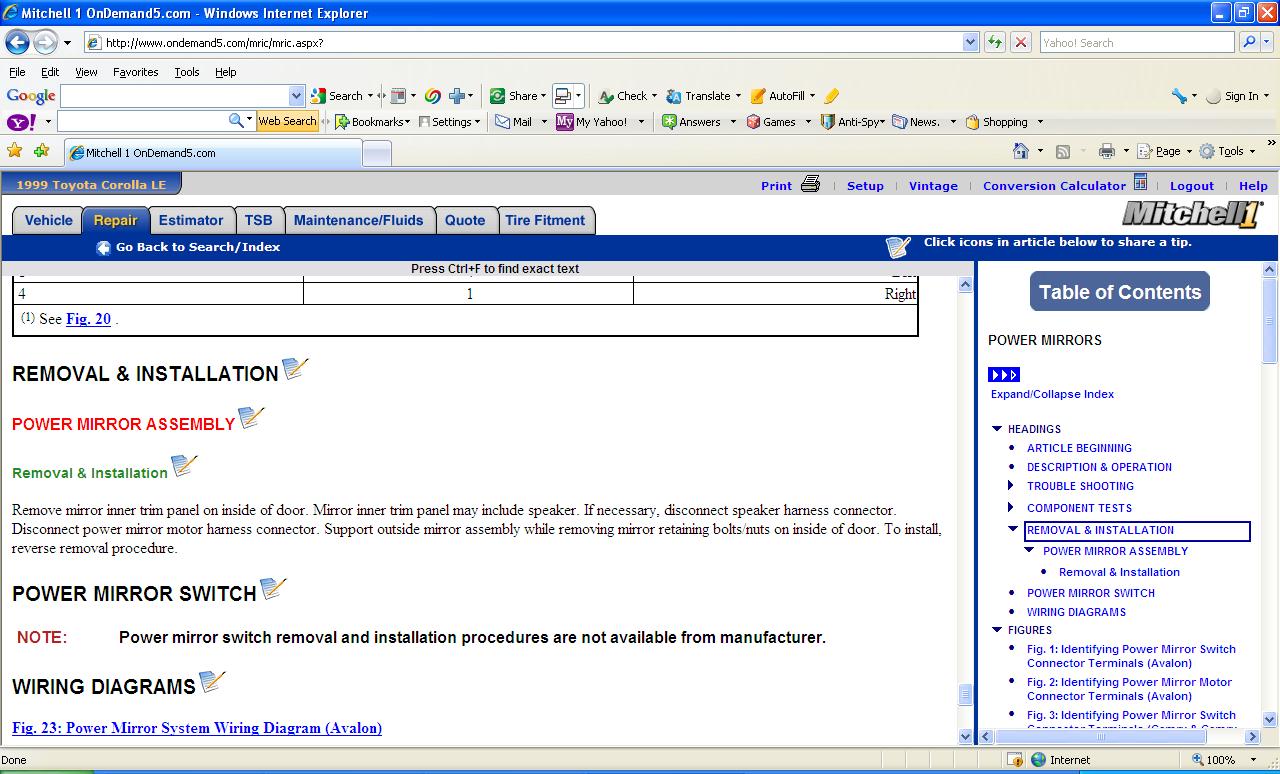This screenshot has width=1280, height=774.
Task: Select ARTICLE BEGINNING in table of contents
Action: (x=1079, y=448)
